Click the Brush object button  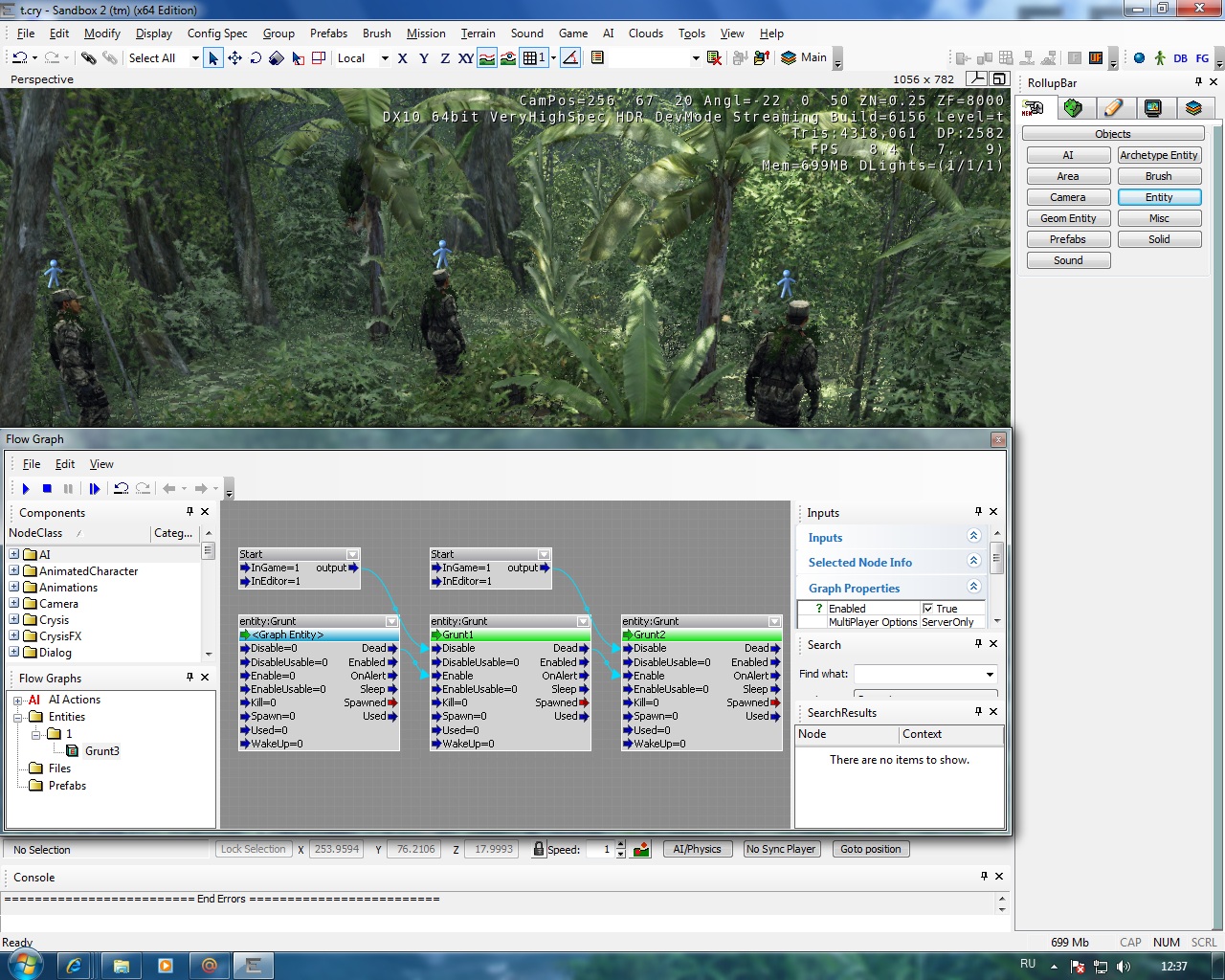[x=1159, y=176]
